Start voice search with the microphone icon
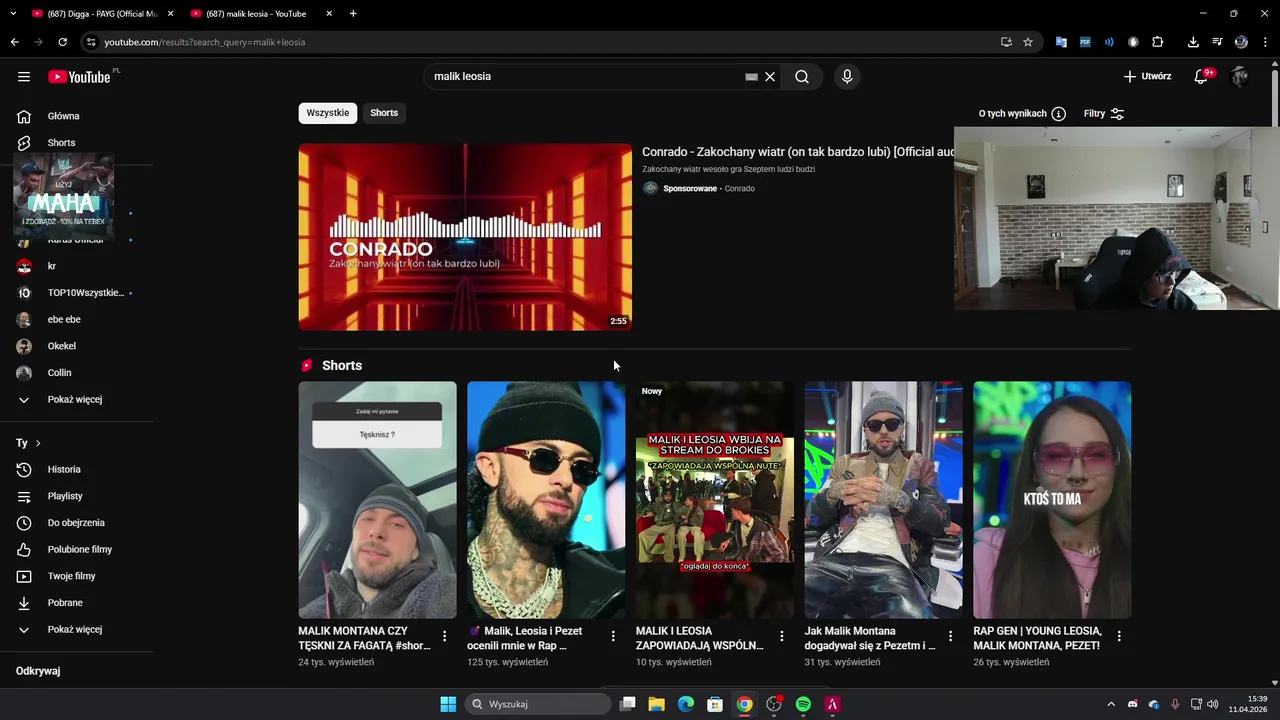This screenshot has height=720, width=1280. coord(847,77)
